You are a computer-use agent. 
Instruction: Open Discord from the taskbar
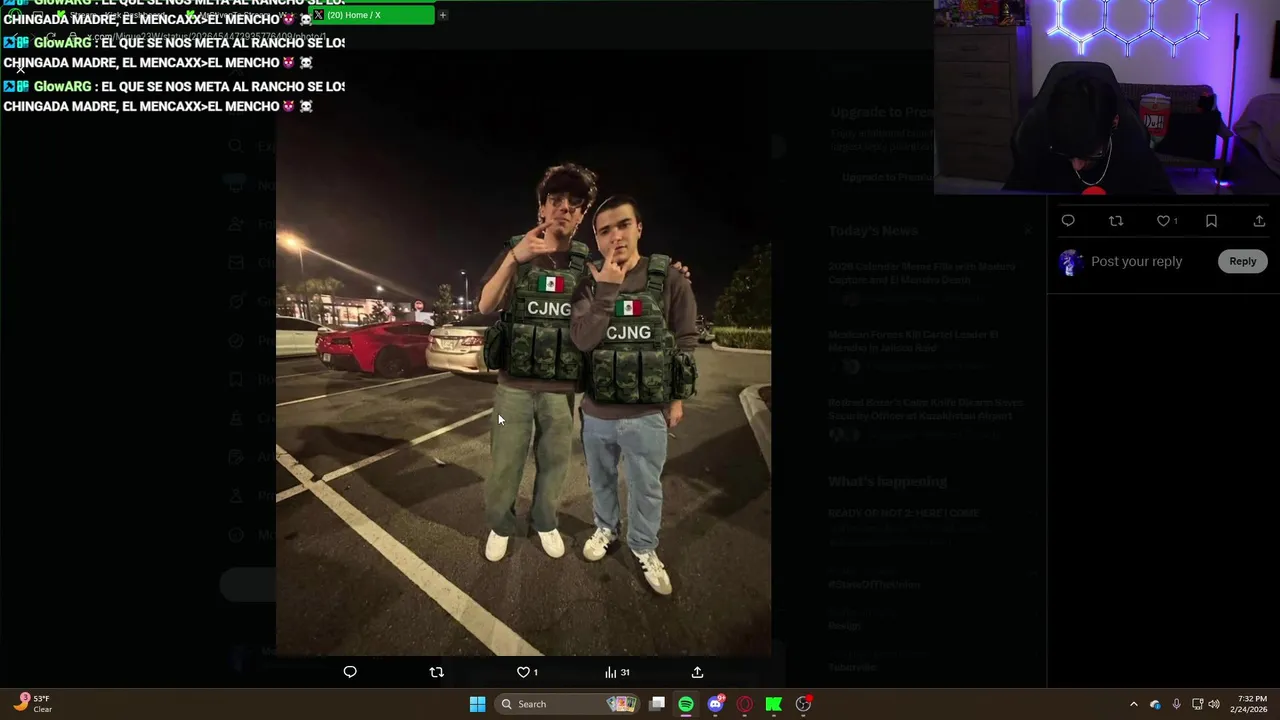pos(715,704)
